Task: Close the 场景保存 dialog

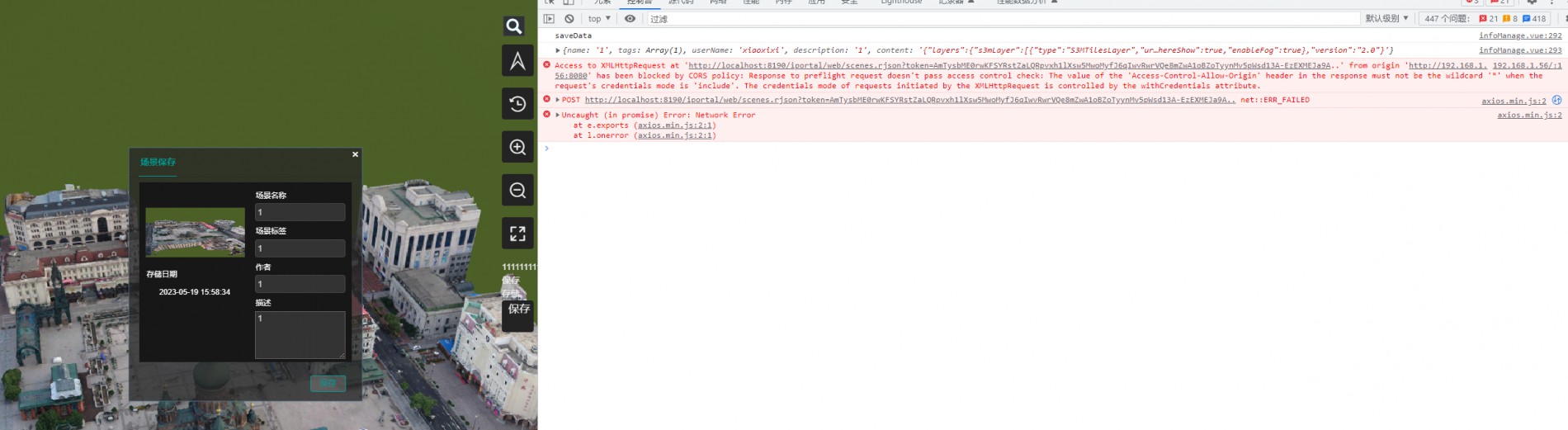Action: pyautogui.click(x=356, y=154)
